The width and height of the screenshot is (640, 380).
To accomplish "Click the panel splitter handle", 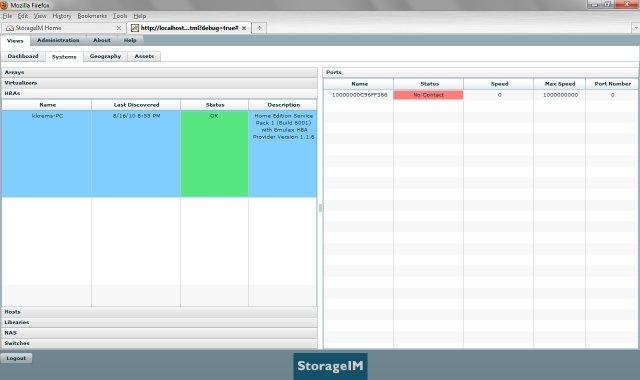I will [320, 208].
